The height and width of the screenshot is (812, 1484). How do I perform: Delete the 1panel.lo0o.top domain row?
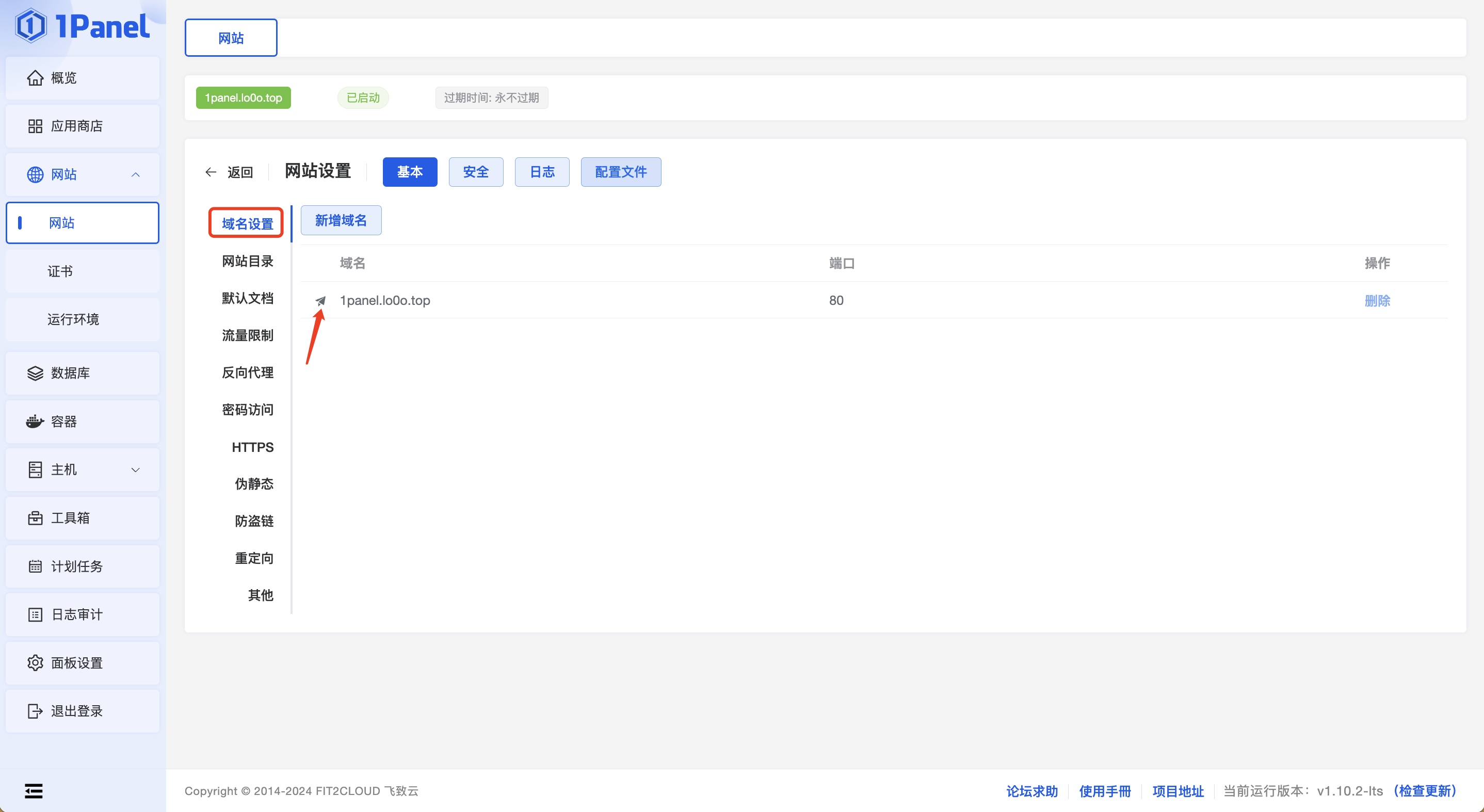coord(1377,301)
